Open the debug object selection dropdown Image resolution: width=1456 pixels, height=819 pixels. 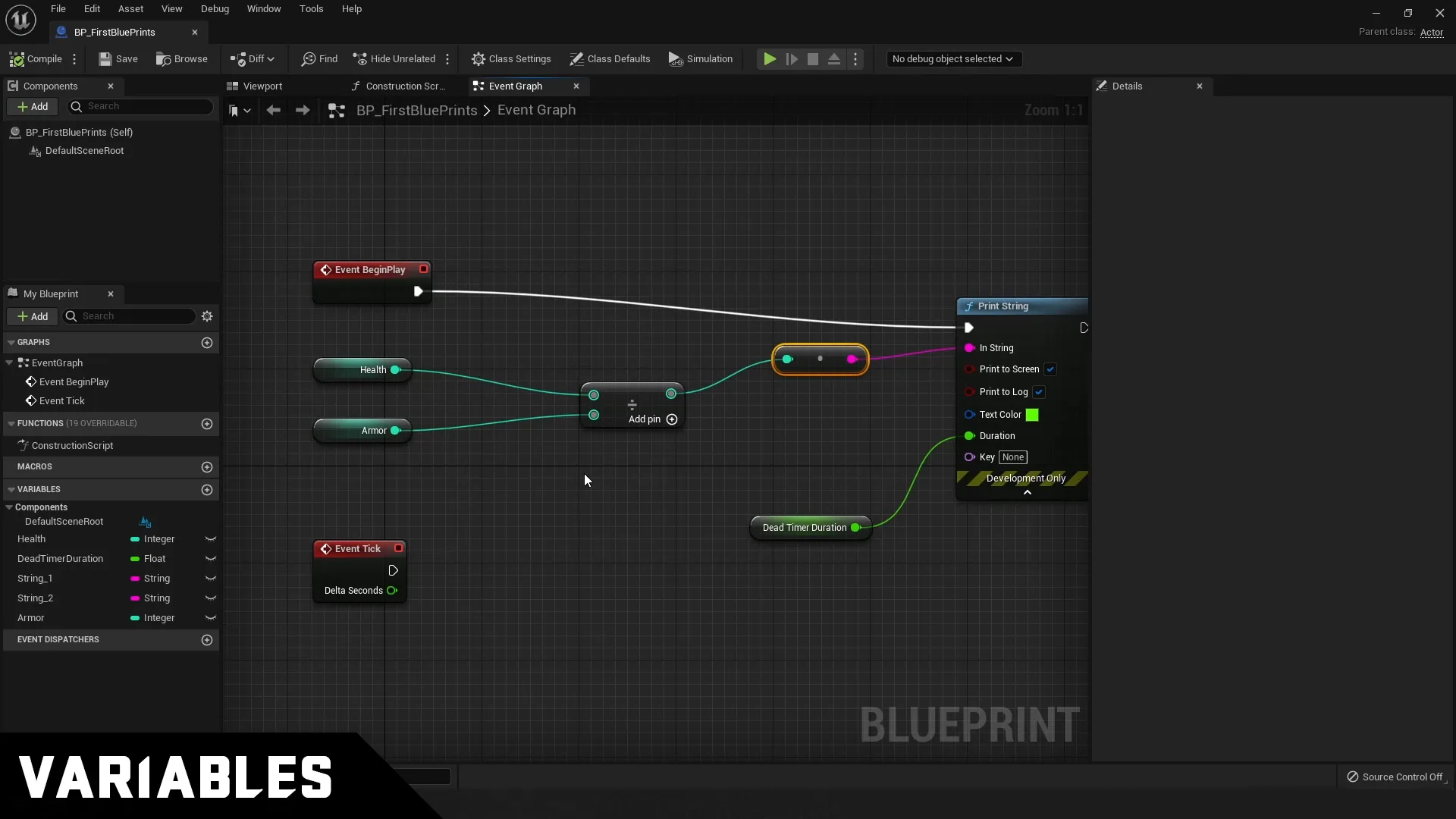coord(953,59)
